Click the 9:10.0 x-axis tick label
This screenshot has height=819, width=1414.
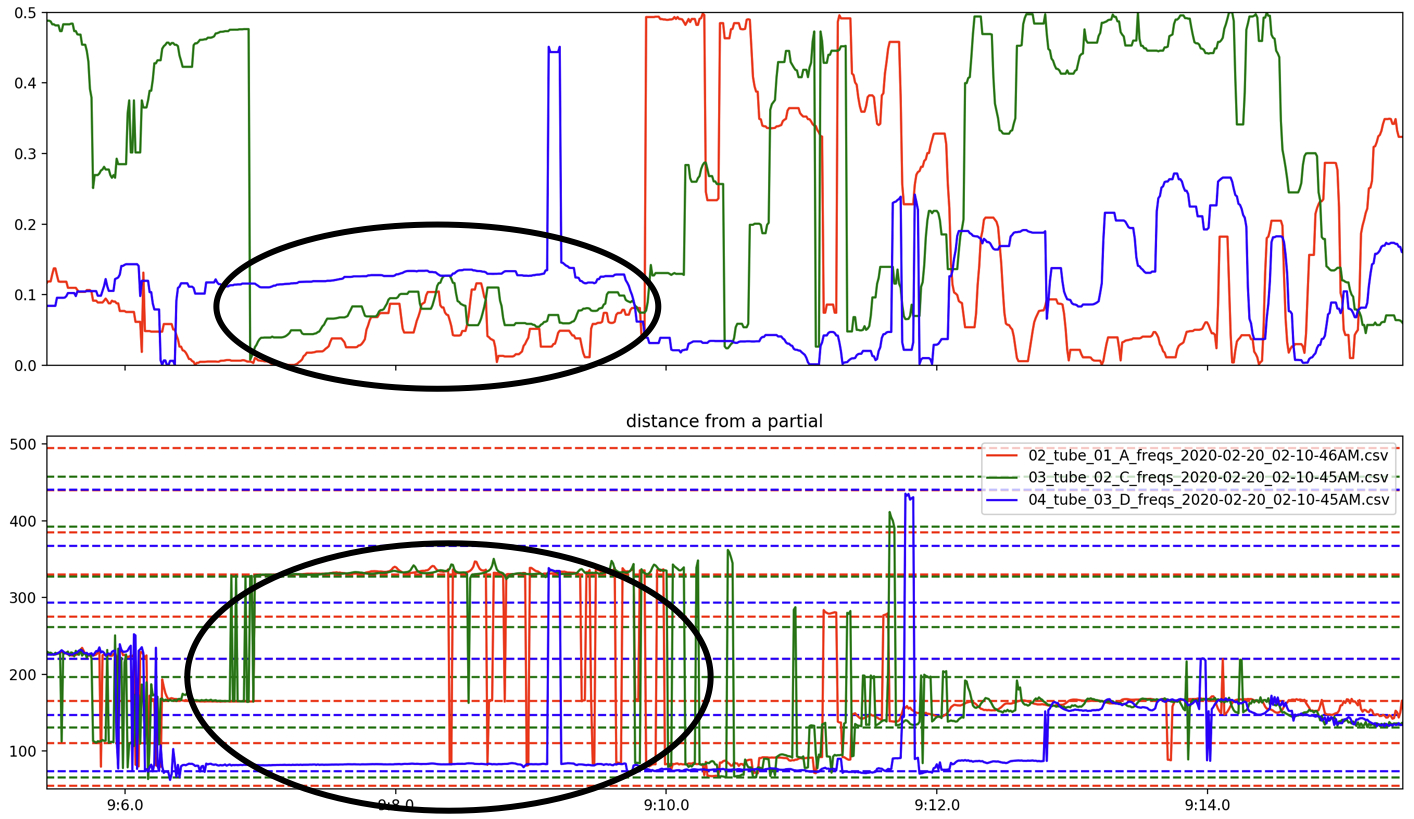666,805
